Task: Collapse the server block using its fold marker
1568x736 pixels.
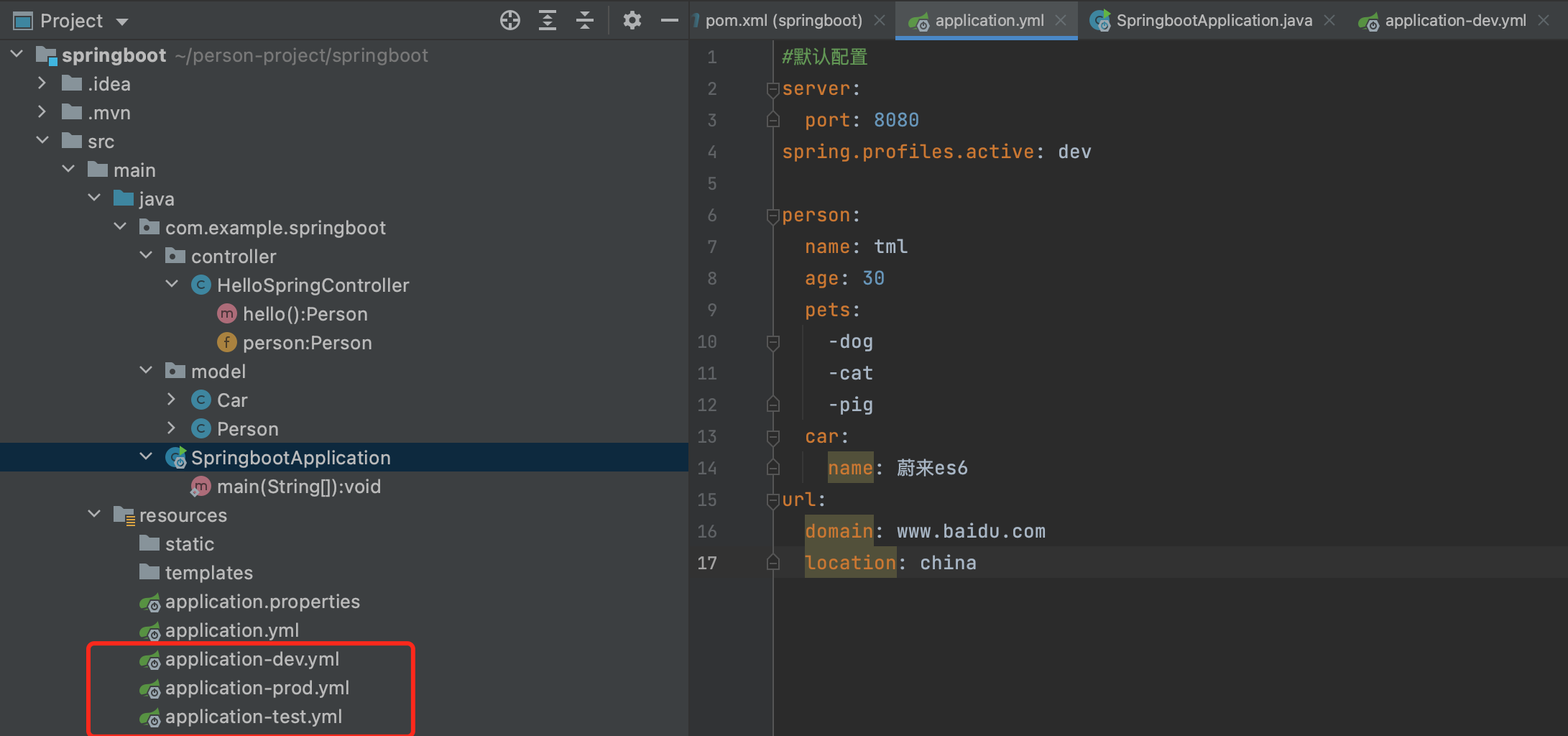Action: pyautogui.click(x=773, y=88)
